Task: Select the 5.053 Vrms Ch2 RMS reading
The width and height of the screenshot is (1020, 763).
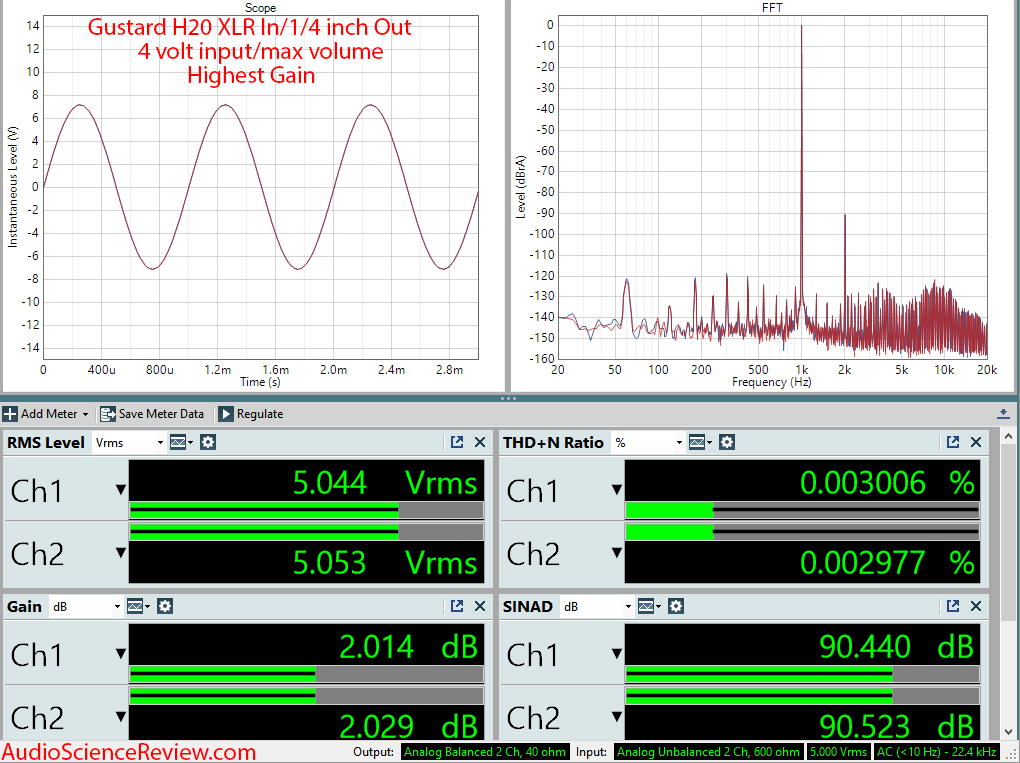Action: pyautogui.click(x=385, y=562)
